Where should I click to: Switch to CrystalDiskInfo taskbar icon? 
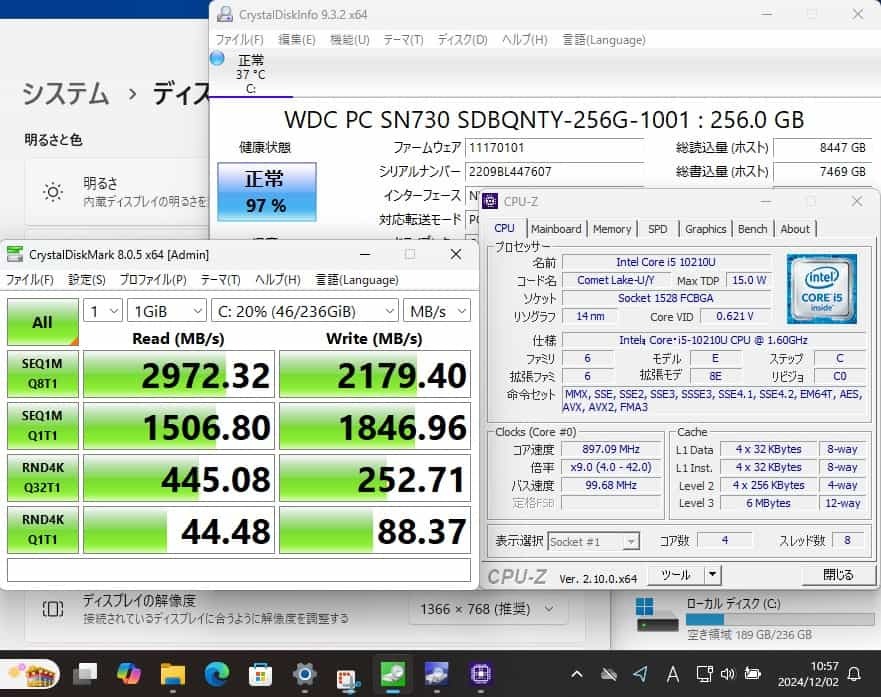437,673
